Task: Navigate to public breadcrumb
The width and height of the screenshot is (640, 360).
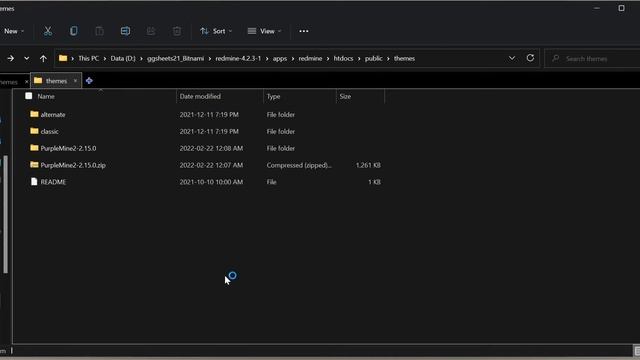Action: tap(373, 58)
